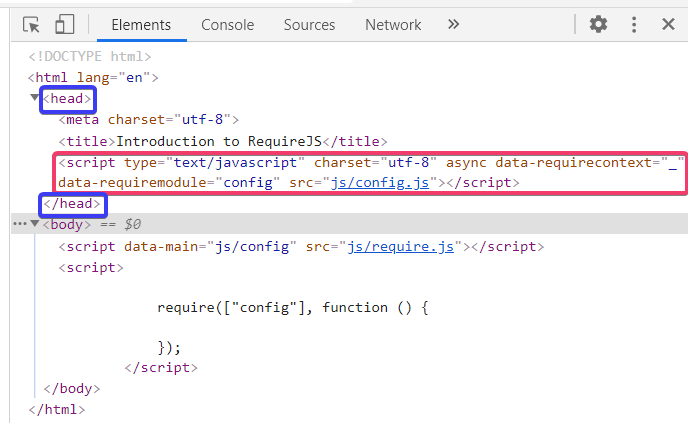
Task: Select the title element line
Action: 222,141
